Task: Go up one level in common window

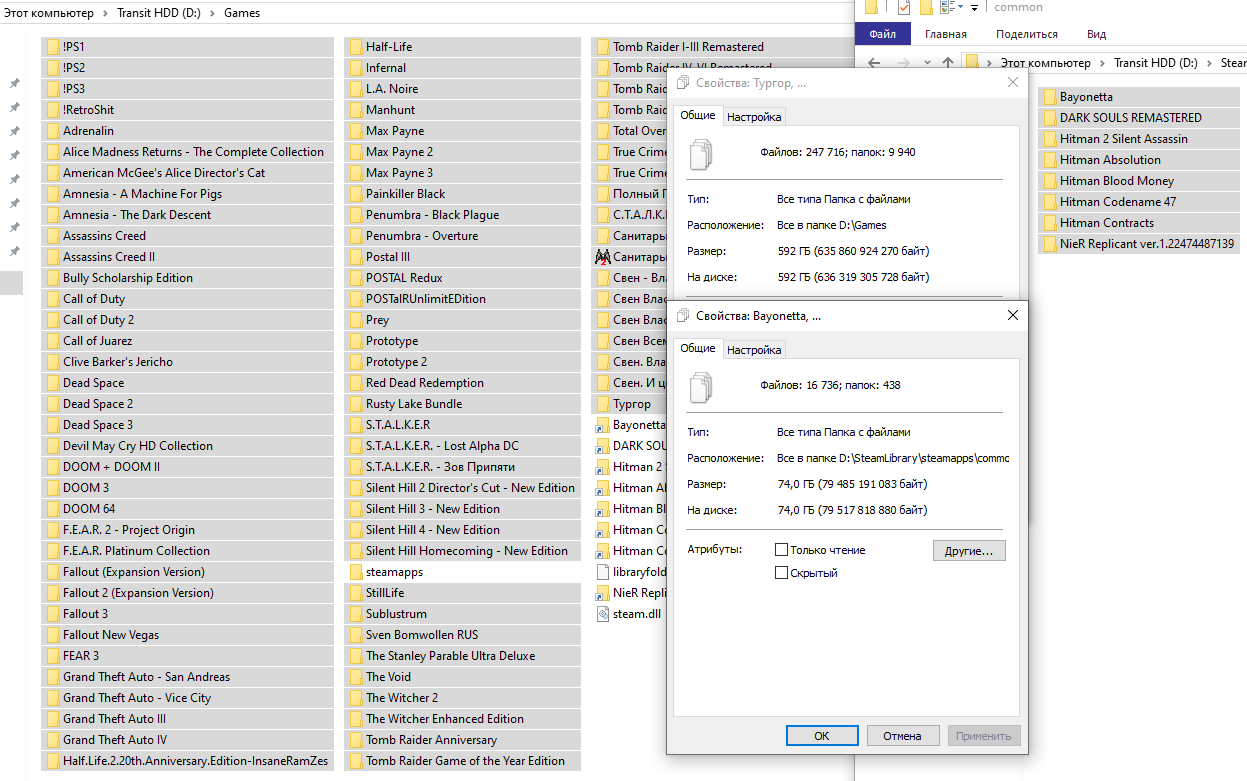Action: click(x=947, y=62)
